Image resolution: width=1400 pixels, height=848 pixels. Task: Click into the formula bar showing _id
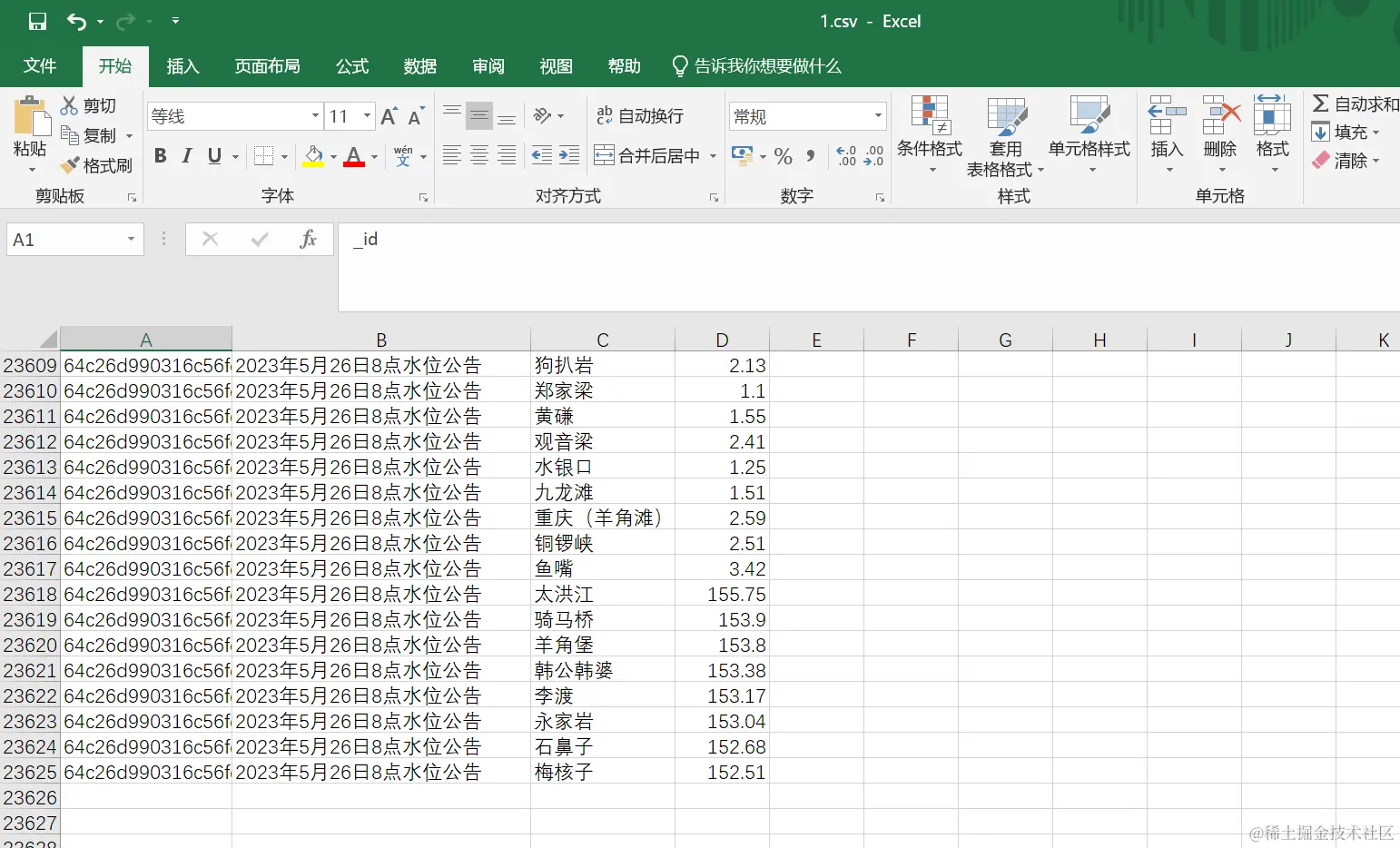869,267
